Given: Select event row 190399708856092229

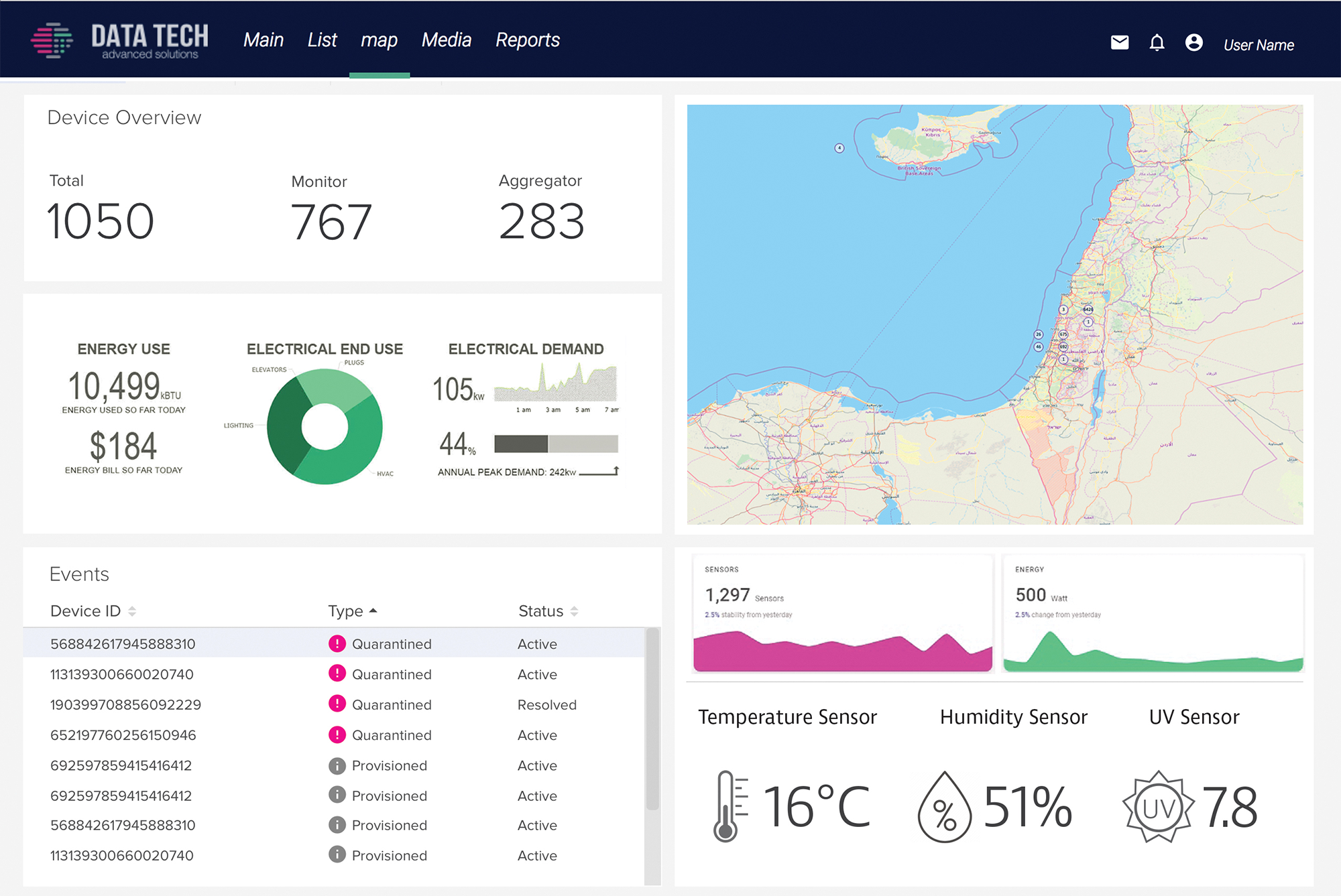Looking at the screenshot, I should point(125,704).
